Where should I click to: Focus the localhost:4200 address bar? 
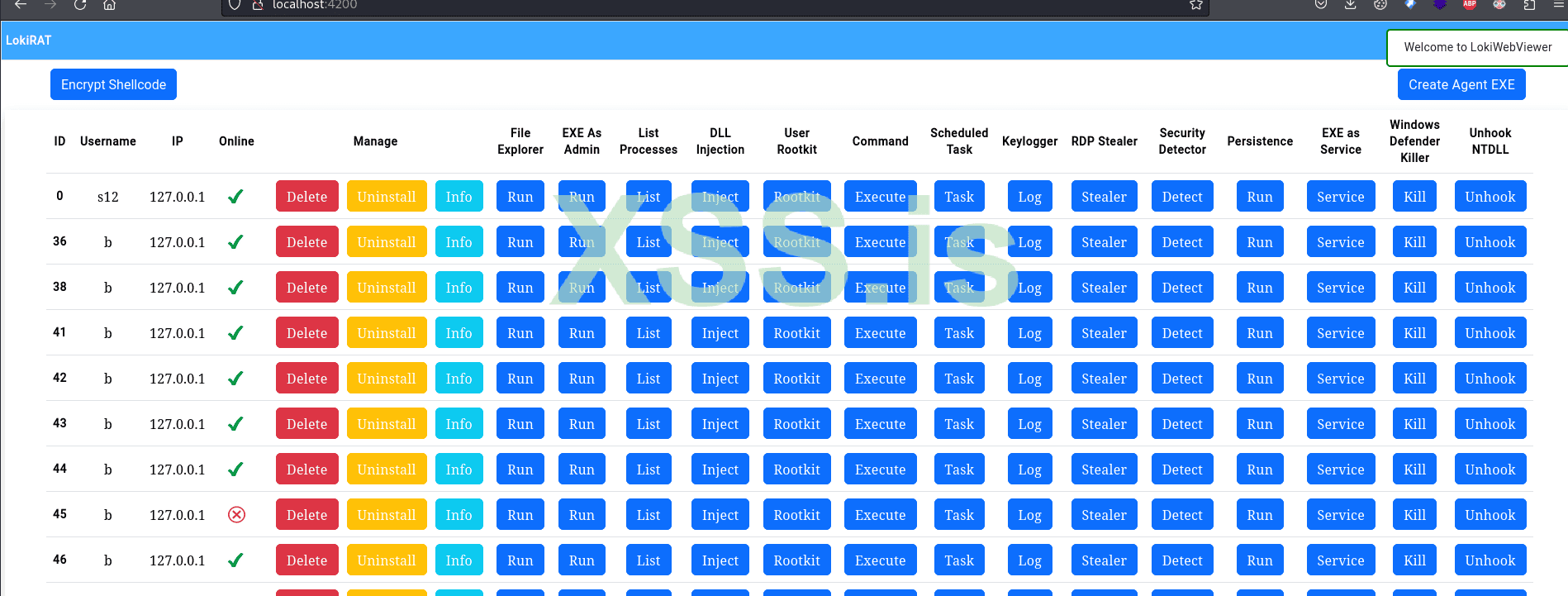[715, 5]
